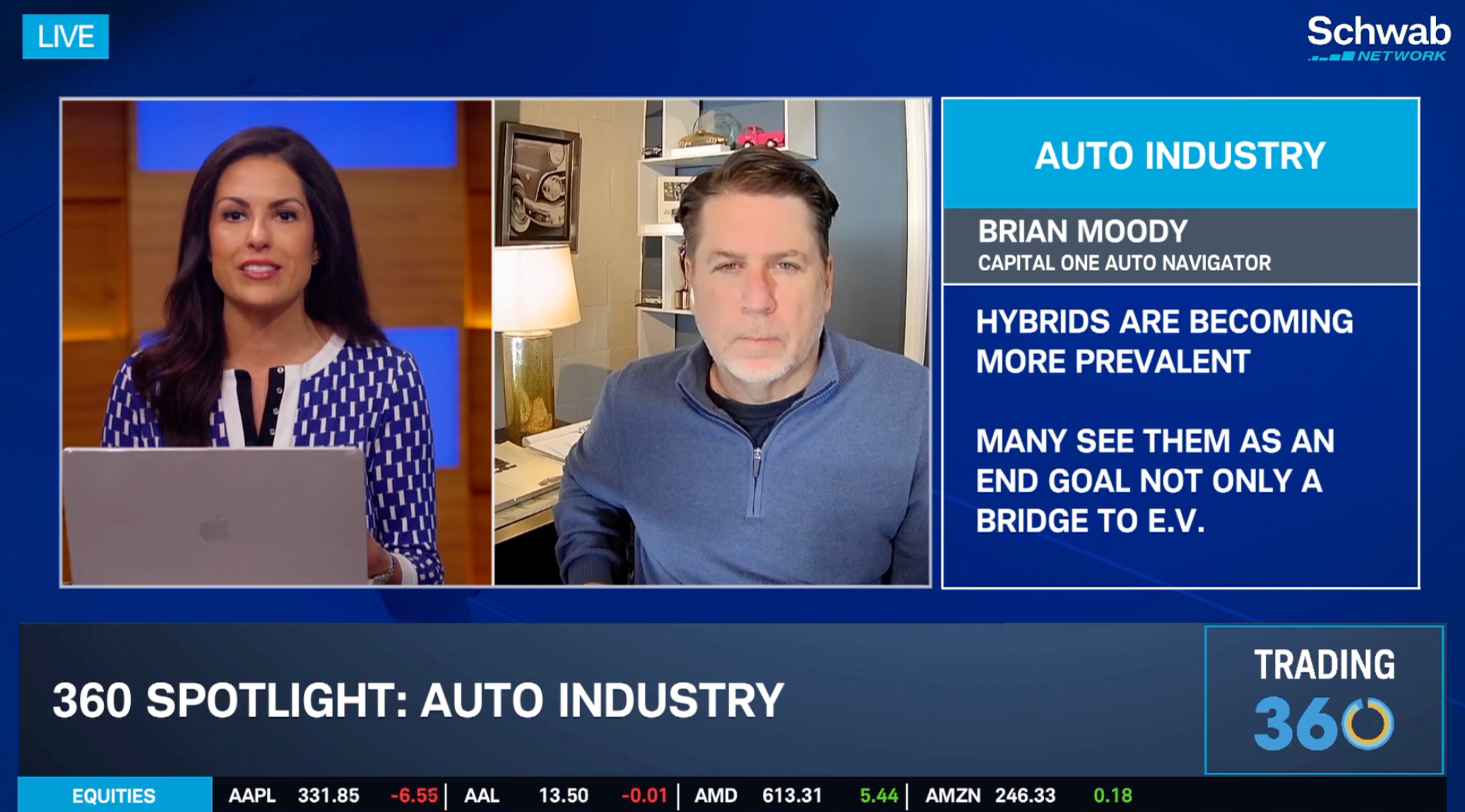
Task: Click the HYBRIDS ARE BECOMING MORE PREVALENT bullet
Action: tap(1164, 342)
